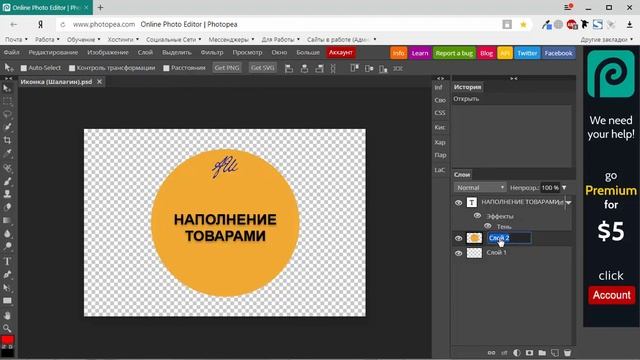Hide the Слой 2 layer
Image resolution: width=640 pixels, height=360 pixels.
(x=458, y=238)
